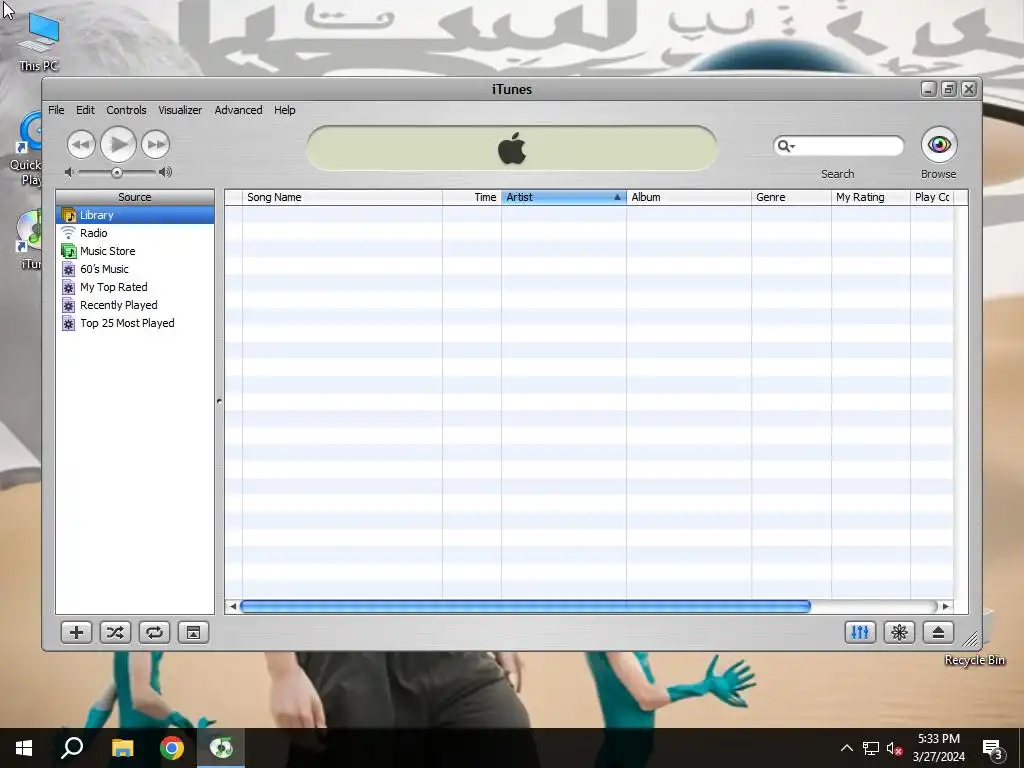Show hidden tray icons chevron

tap(846, 748)
